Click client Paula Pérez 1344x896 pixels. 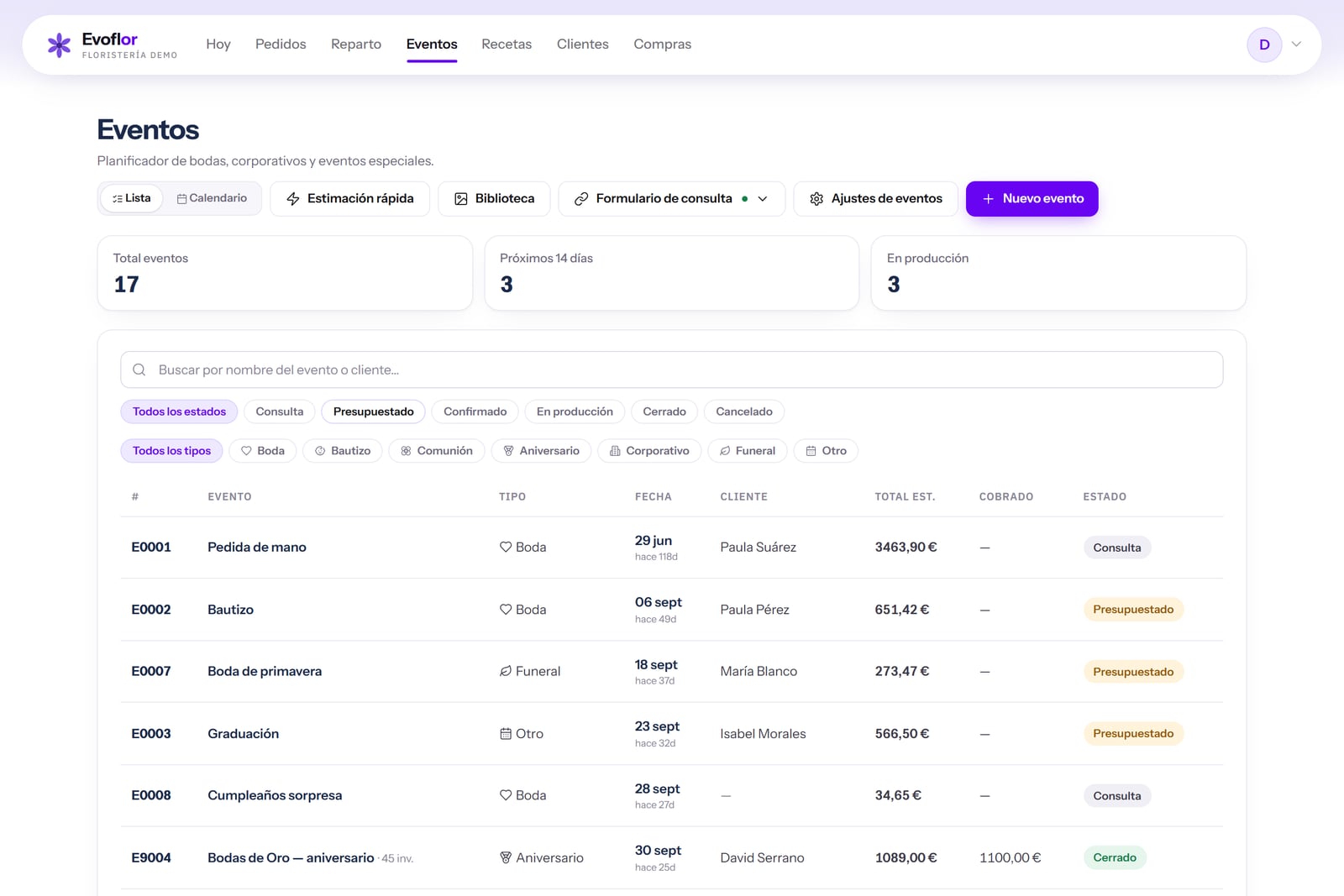click(755, 610)
